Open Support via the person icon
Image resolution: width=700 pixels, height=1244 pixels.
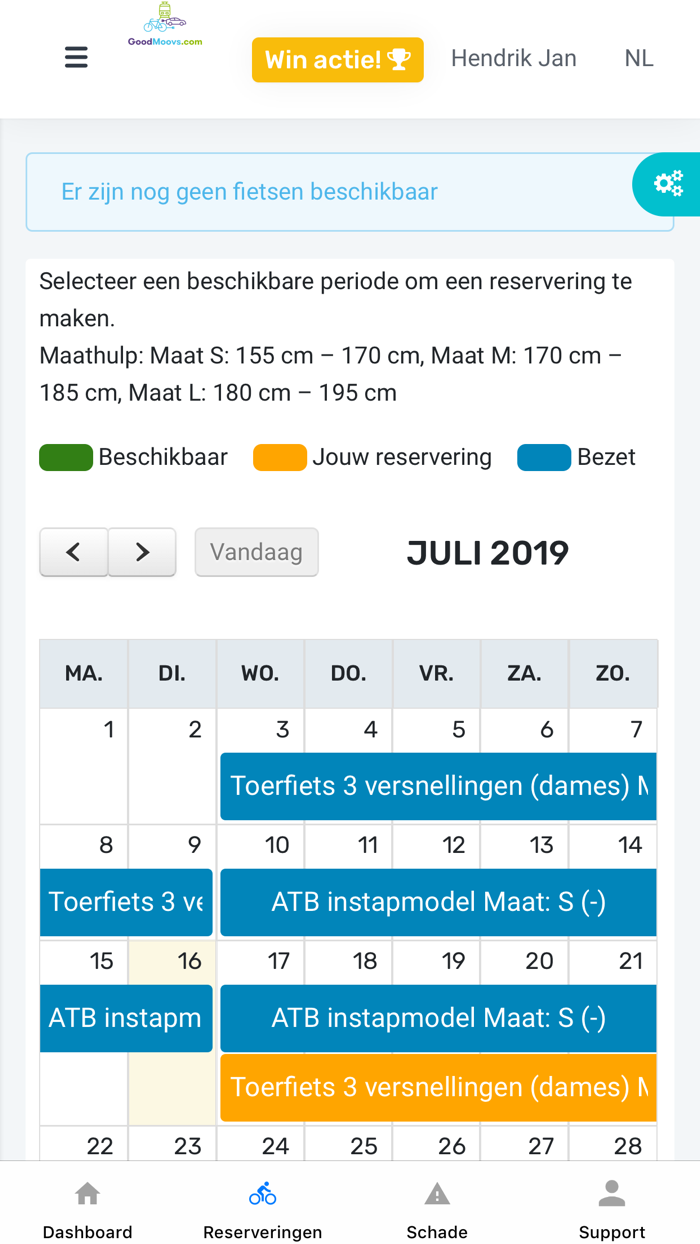coord(612,1191)
